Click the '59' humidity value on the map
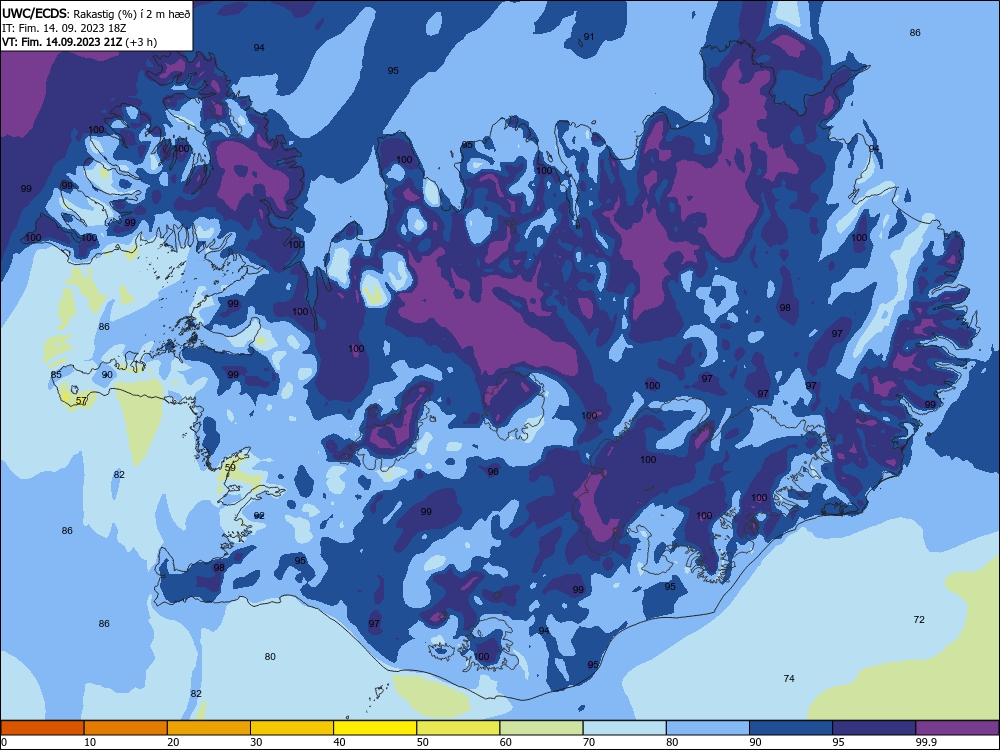1000x750 pixels. 230,467
